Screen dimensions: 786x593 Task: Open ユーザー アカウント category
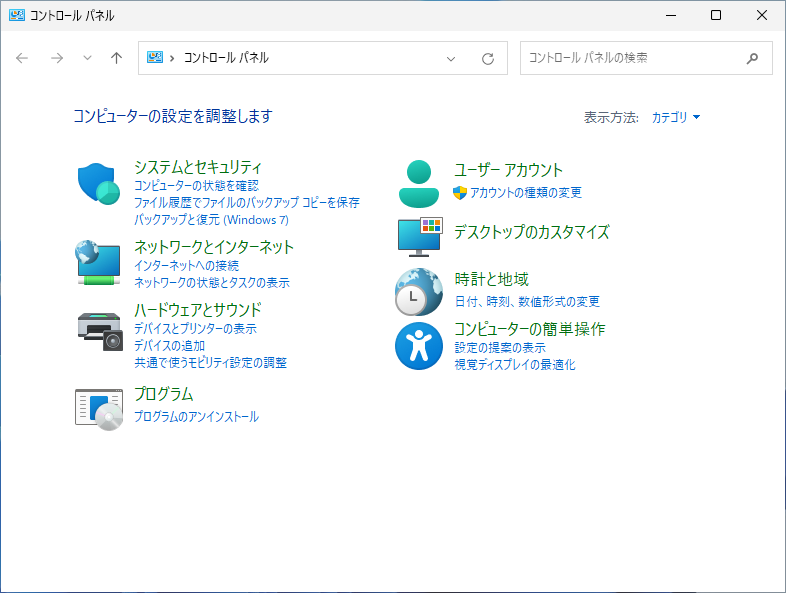coord(508,170)
